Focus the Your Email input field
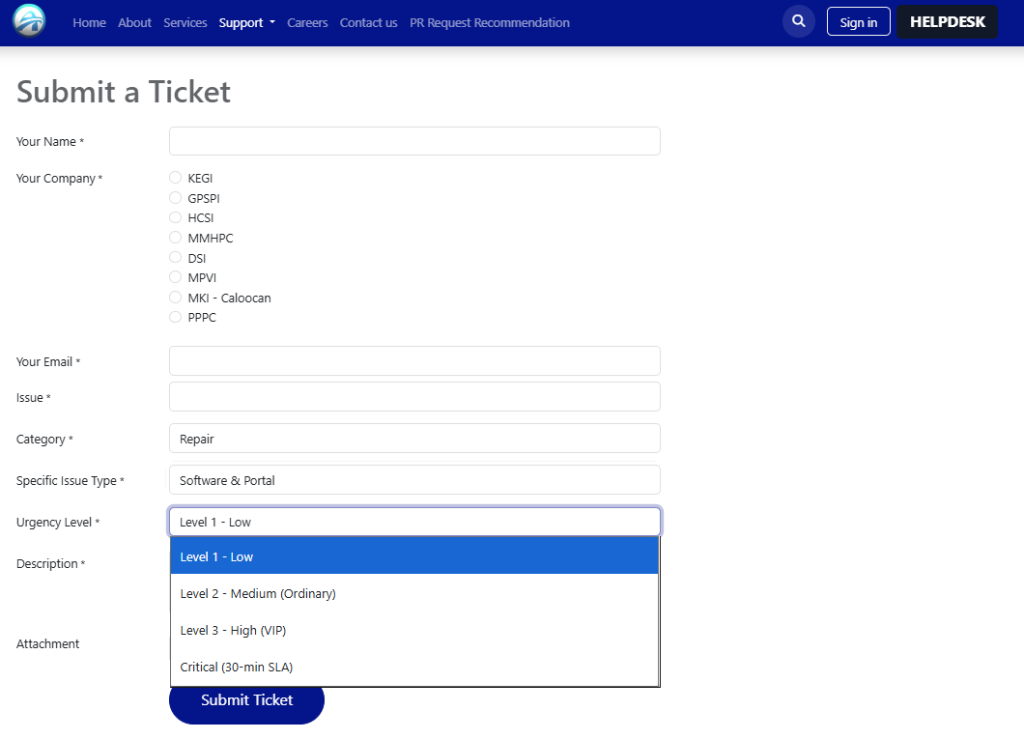 point(415,360)
